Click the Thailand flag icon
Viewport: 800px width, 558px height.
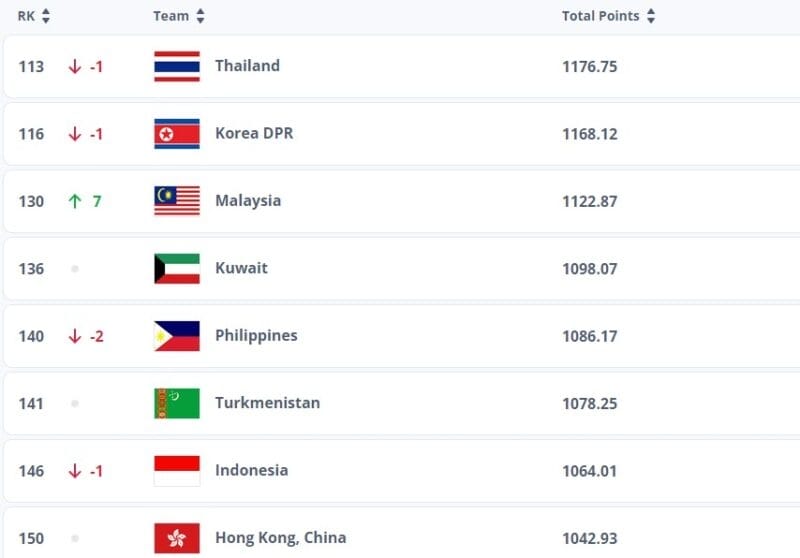tap(177, 66)
